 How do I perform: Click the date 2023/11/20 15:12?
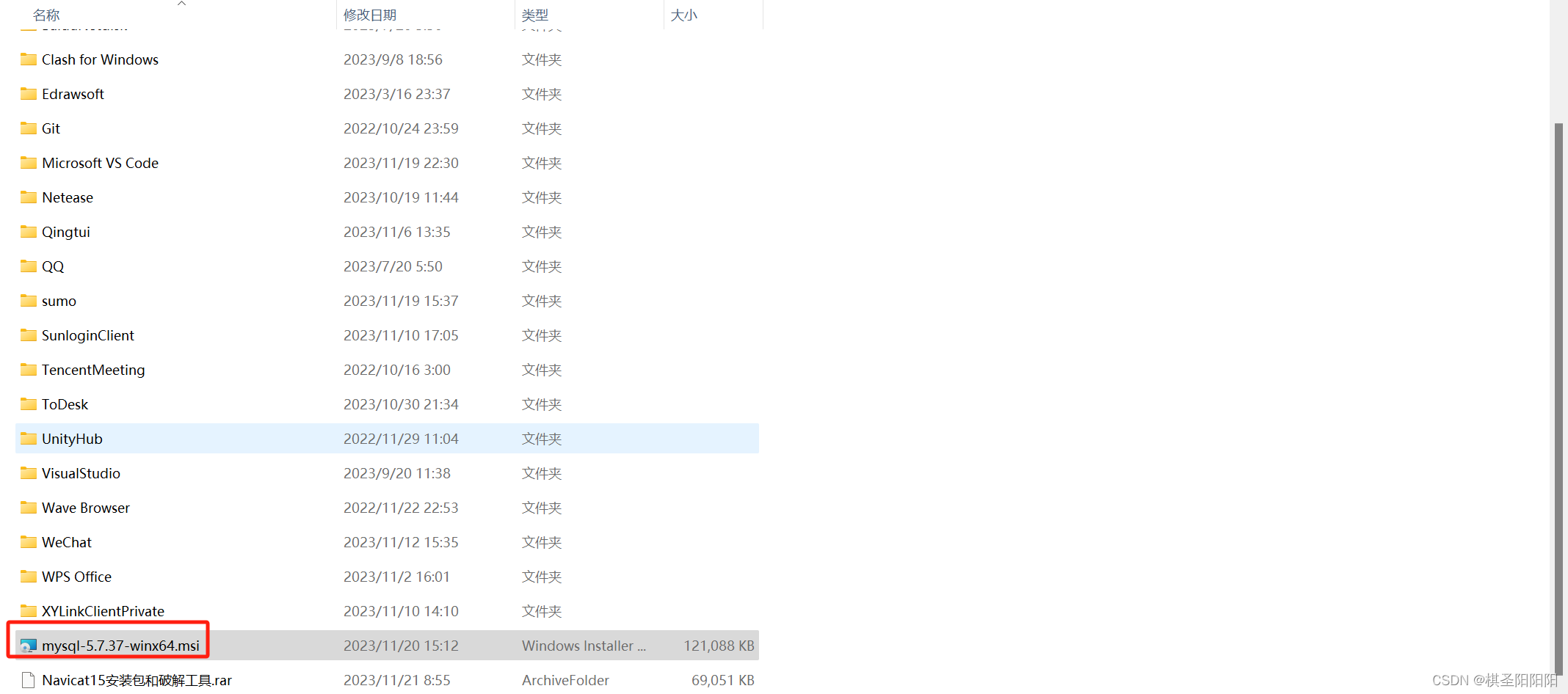click(x=401, y=646)
